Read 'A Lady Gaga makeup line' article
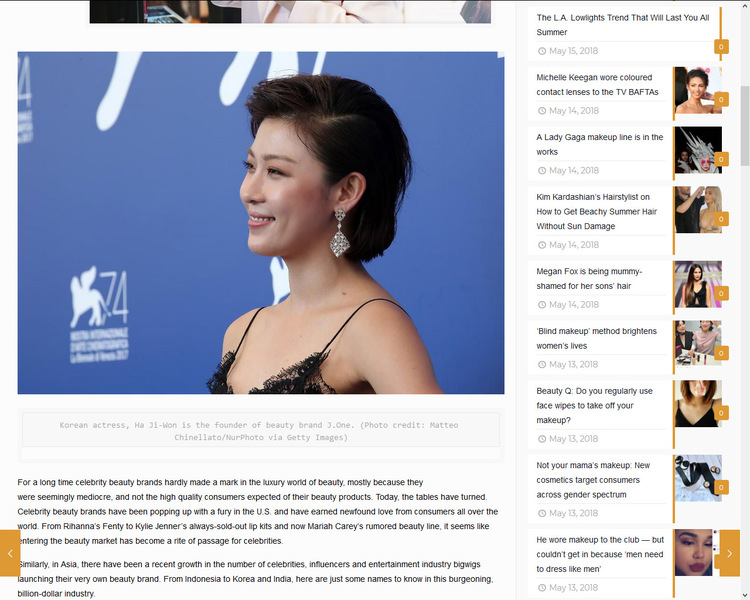This screenshot has height=600, width=750. [x=599, y=145]
